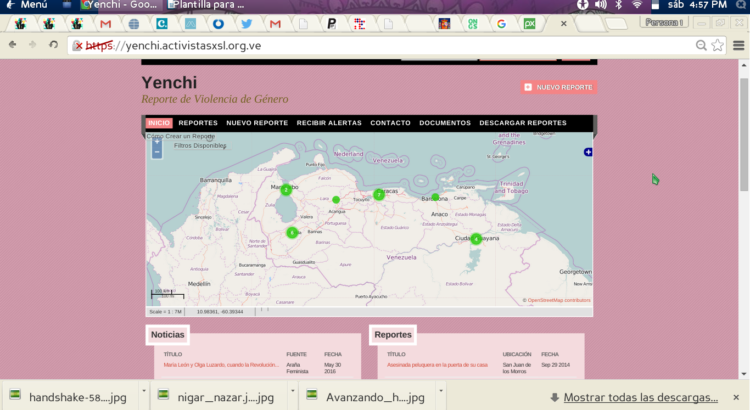The width and height of the screenshot is (750, 410).
Task: Open the map layer switcher plus icon
Action: pos(588,152)
